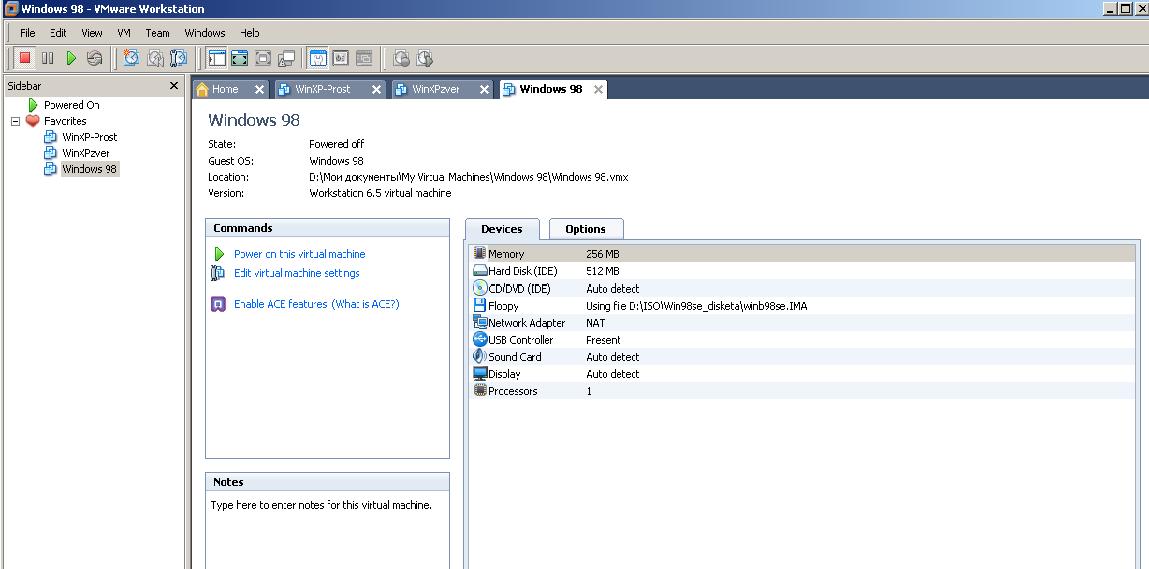Open the Team menu
The height and width of the screenshot is (569, 1149).
coord(157,33)
